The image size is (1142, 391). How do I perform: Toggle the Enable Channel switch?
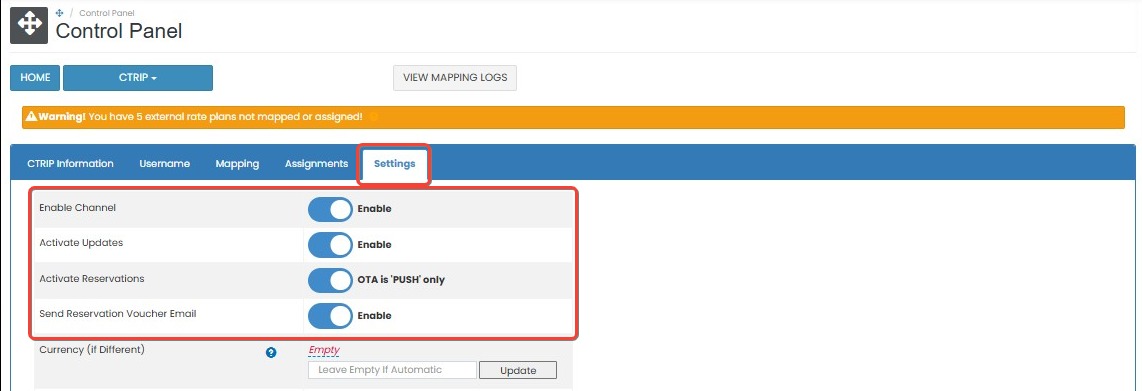(330, 209)
